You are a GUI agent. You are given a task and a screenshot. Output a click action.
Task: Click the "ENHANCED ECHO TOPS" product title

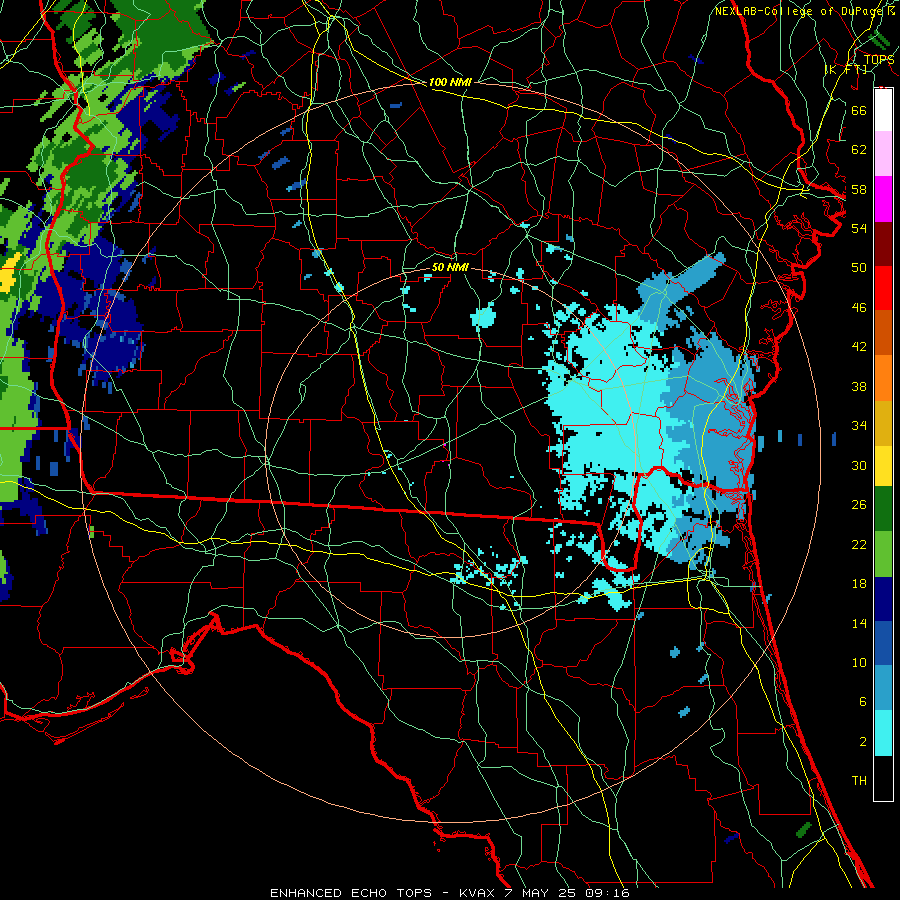click(351, 893)
